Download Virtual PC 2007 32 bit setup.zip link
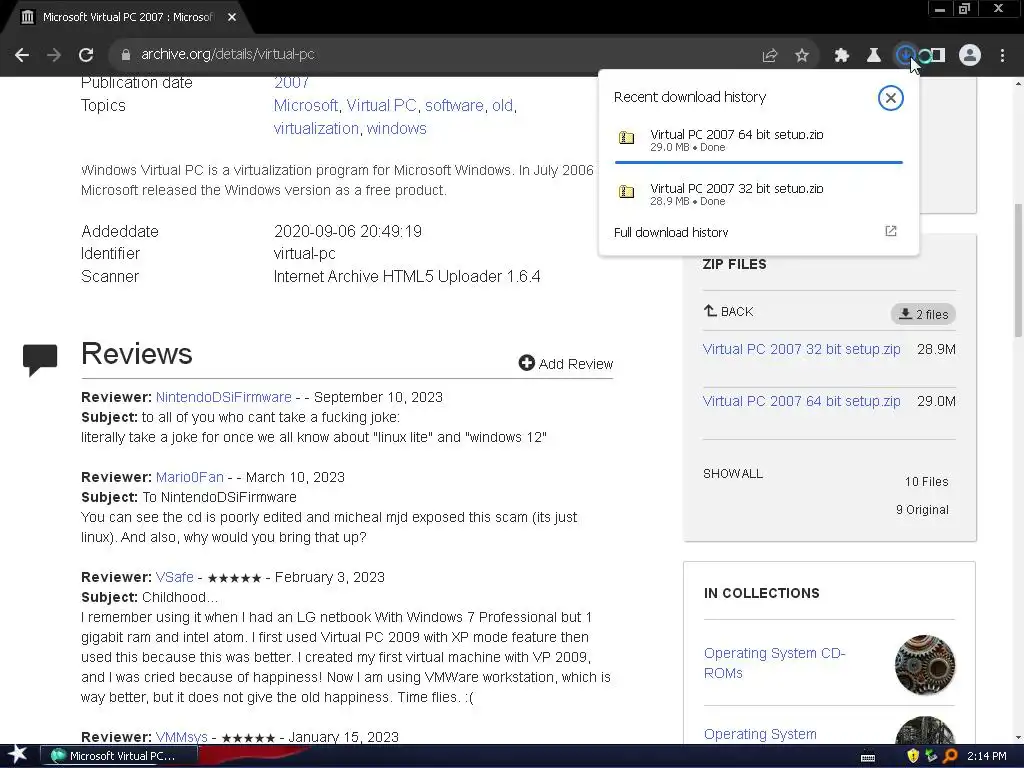The width and height of the screenshot is (1024, 768). pyautogui.click(x=801, y=349)
